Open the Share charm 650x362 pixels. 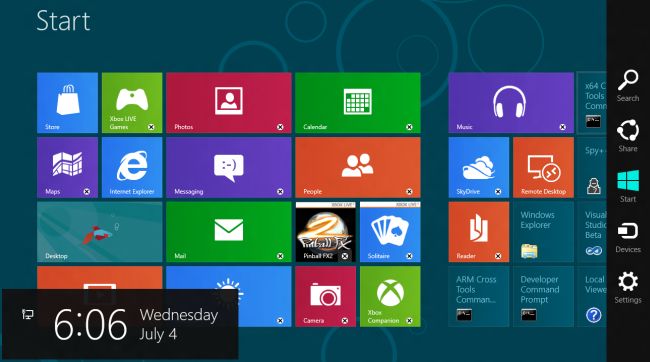point(628,136)
